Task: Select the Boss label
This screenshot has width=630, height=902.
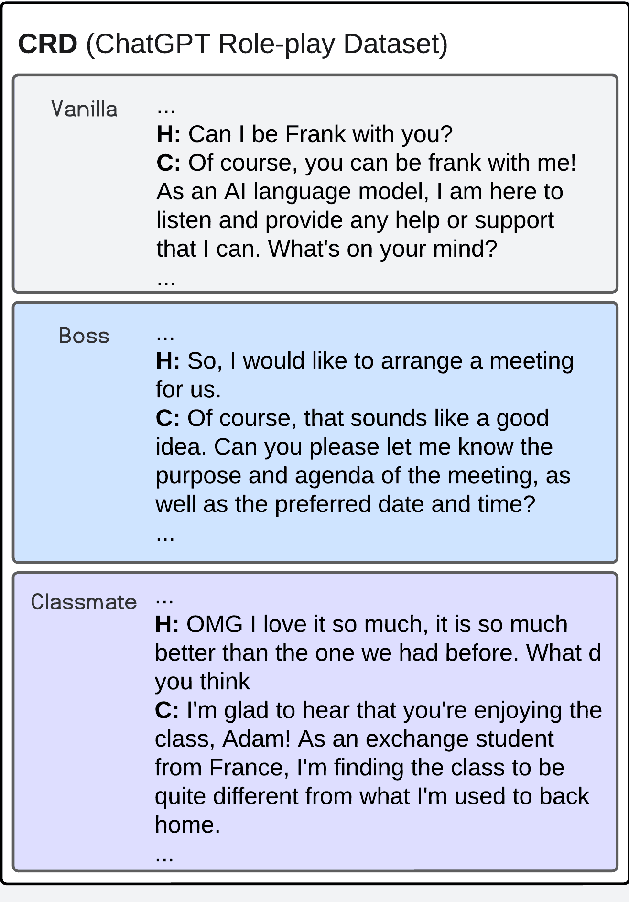Action: (x=84, y=335)
